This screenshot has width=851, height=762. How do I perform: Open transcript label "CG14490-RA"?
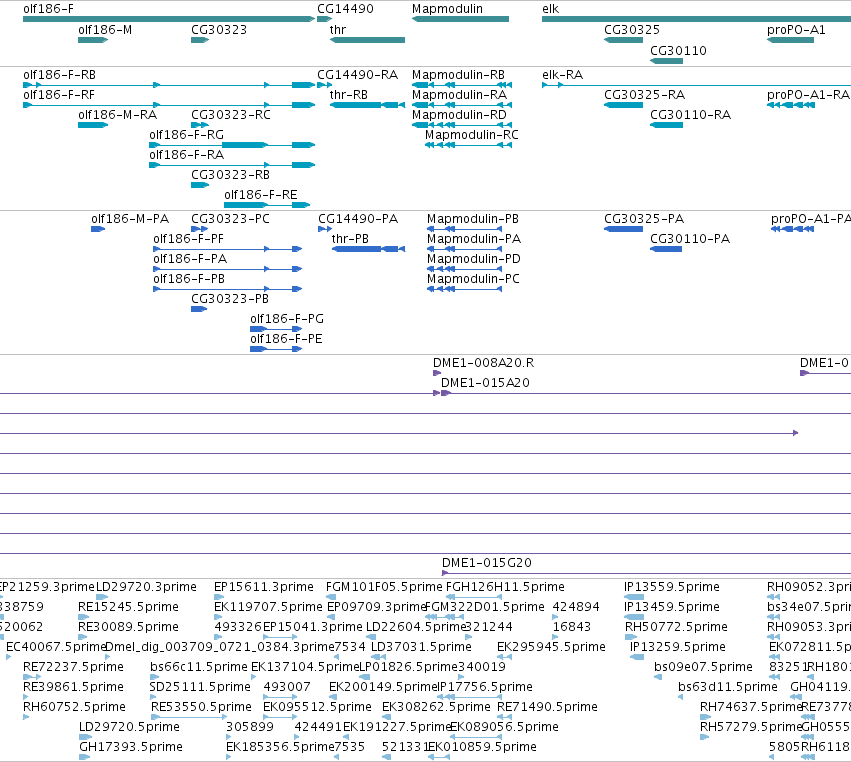[358, 74]
